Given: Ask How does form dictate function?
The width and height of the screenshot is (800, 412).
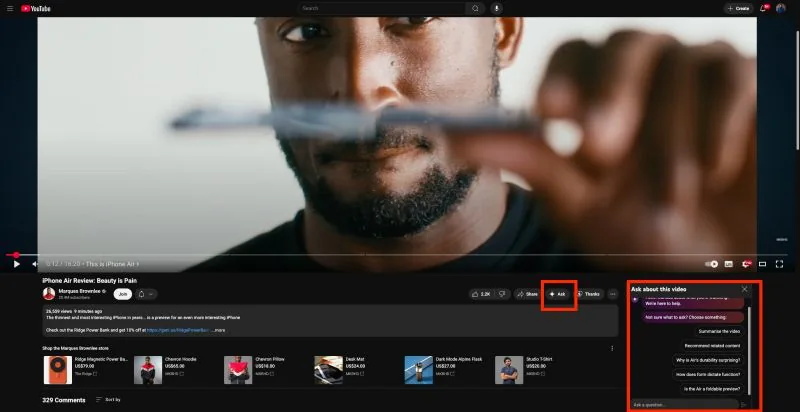Looking at the screenshot, I should [x=708, y=374].
